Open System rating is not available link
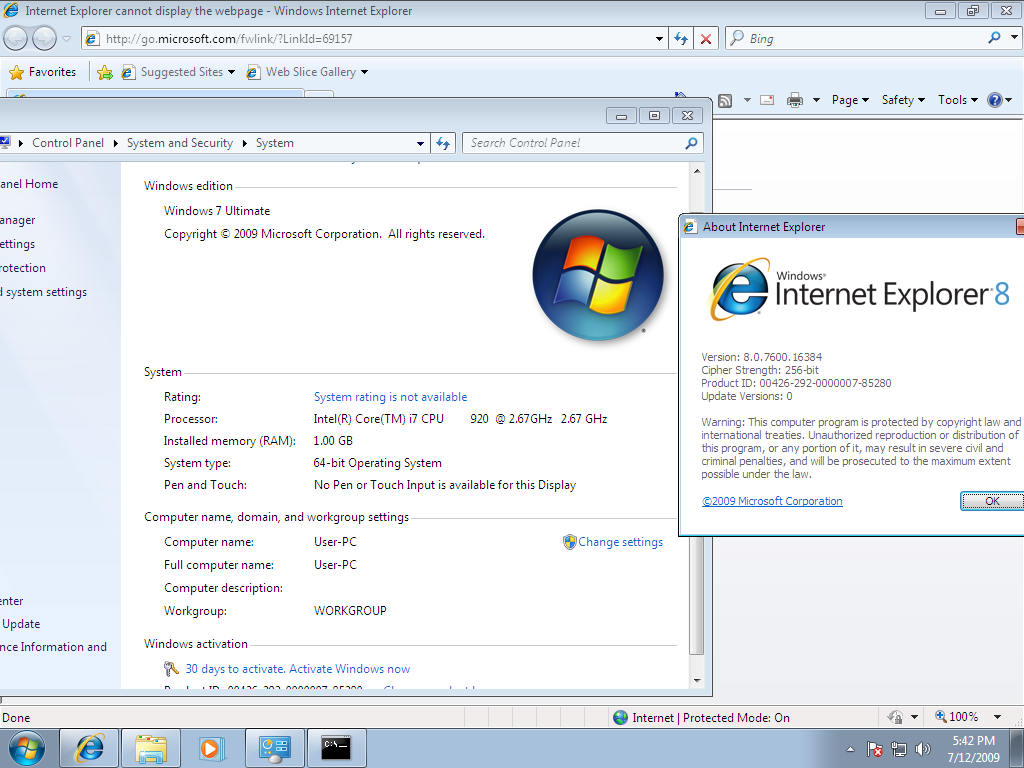Viewport: 1024px width, 768px height. pyautogui.click(x=391, y=397)
